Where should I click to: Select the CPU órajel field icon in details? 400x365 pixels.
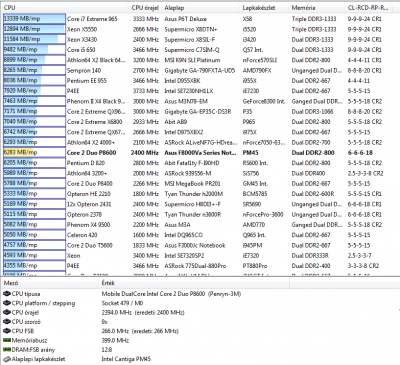(7, 312)
